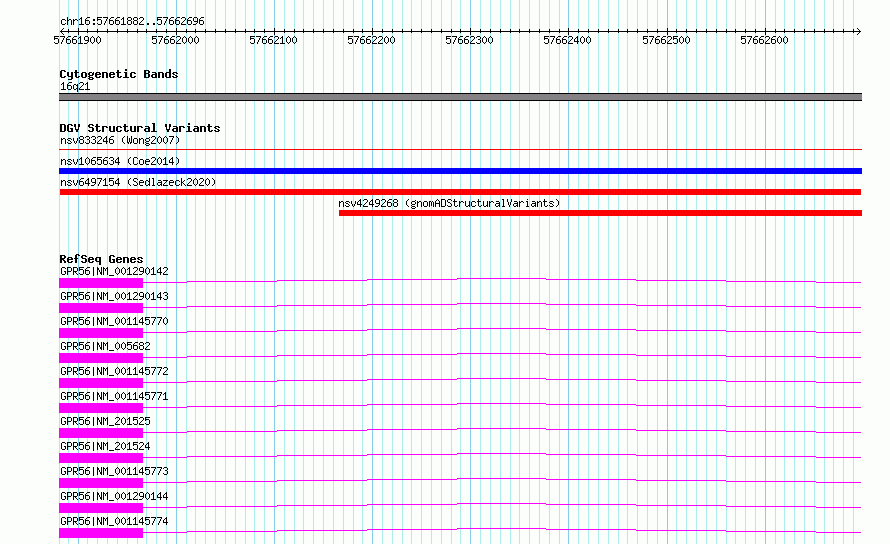
Task: Select the magenta exon of NM_001145770
Action: (x=101, y=333)
